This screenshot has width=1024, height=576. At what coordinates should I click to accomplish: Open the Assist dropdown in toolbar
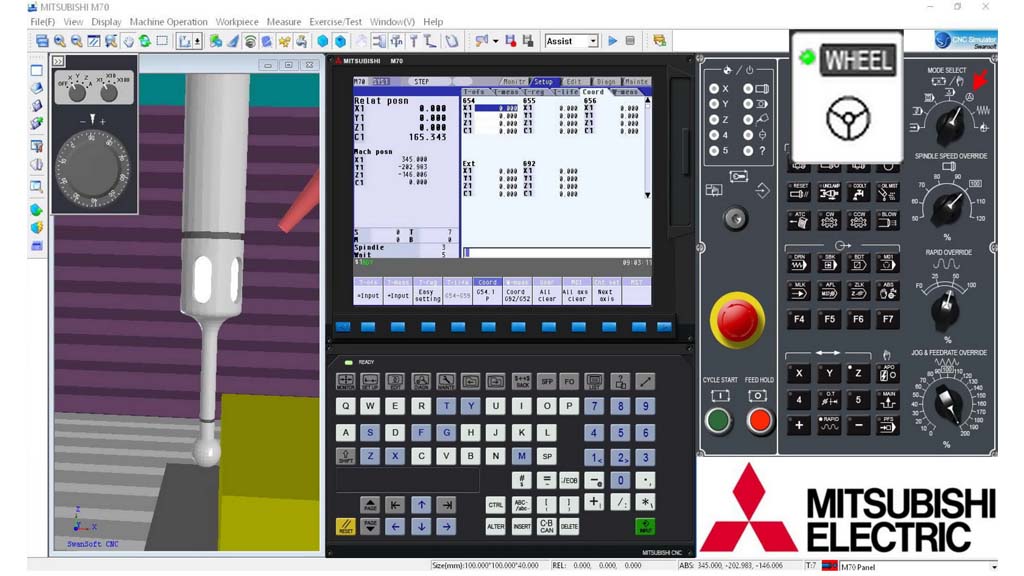coord(593,41)
